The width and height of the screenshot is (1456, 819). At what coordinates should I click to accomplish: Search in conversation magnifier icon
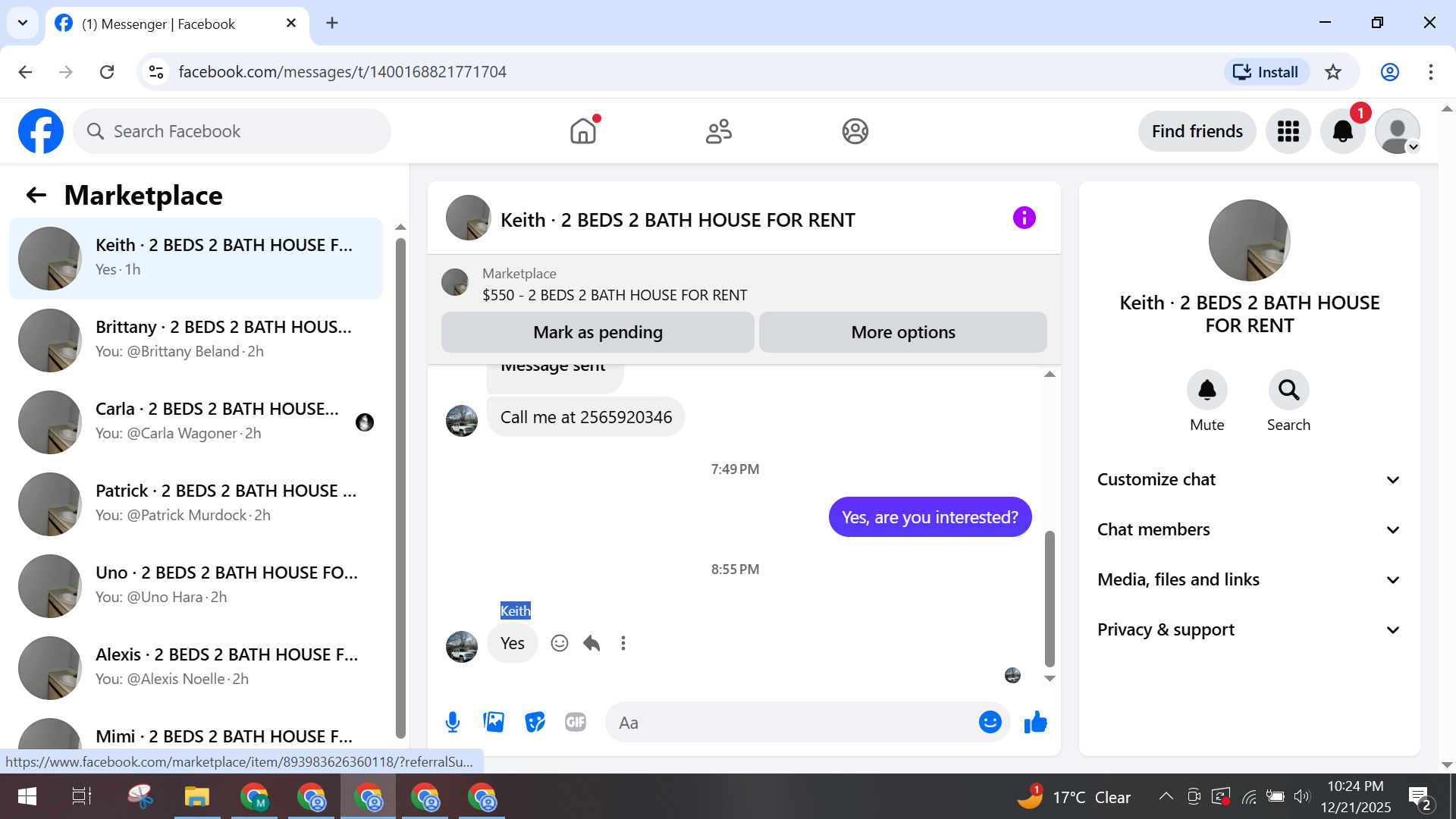click(x=1288, y=390)
